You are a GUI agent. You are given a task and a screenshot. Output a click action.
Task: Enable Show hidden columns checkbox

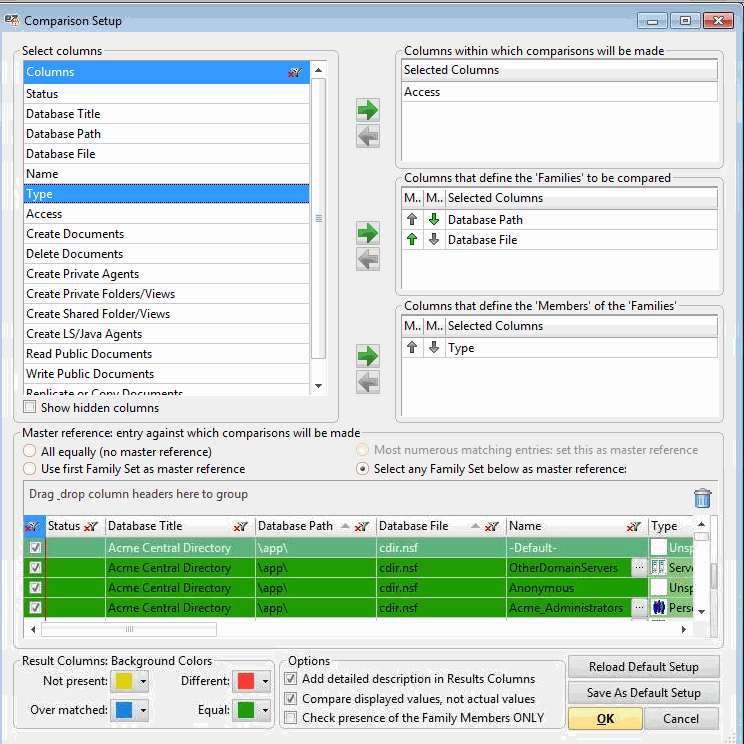(x=30, y=408)
